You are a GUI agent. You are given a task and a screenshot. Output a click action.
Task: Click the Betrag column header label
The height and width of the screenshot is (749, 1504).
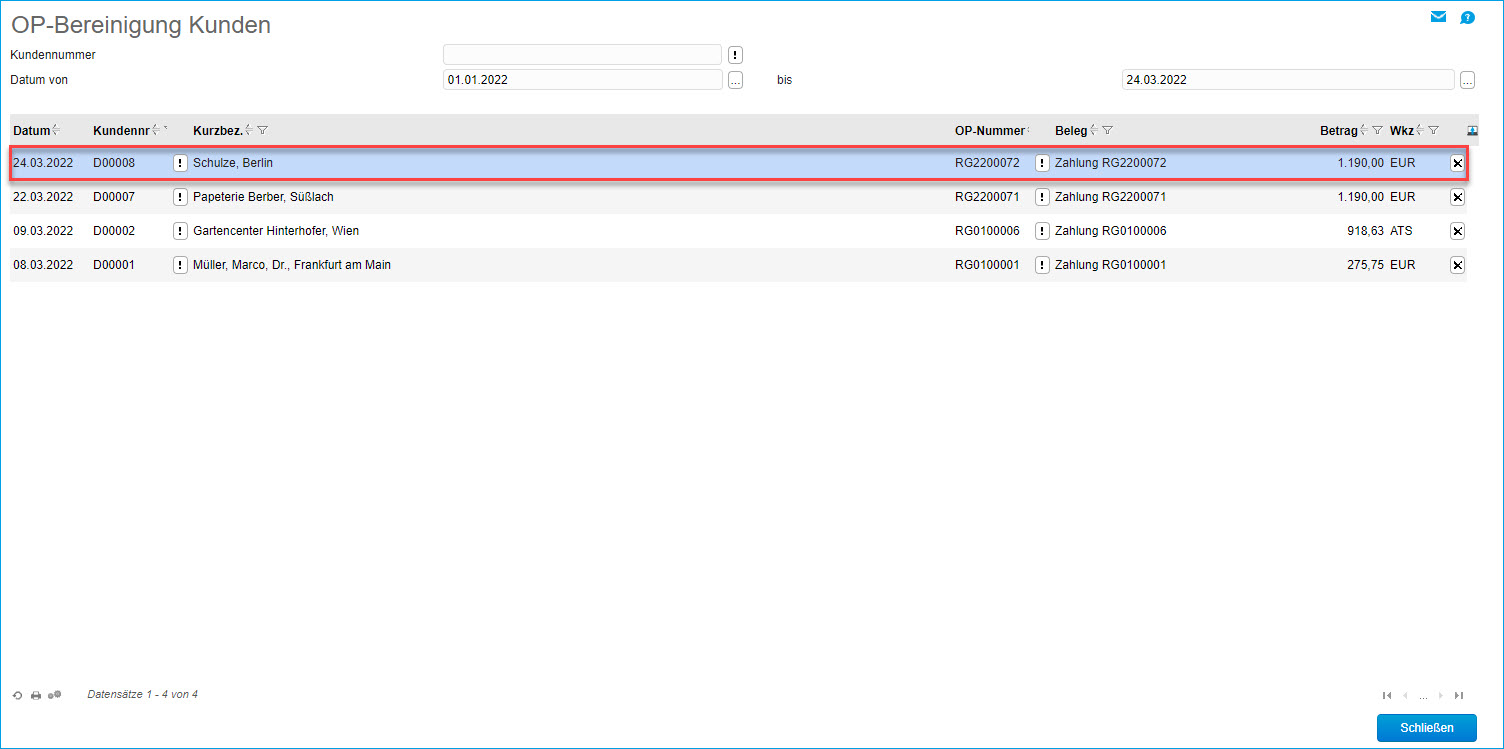point(1339,131)
